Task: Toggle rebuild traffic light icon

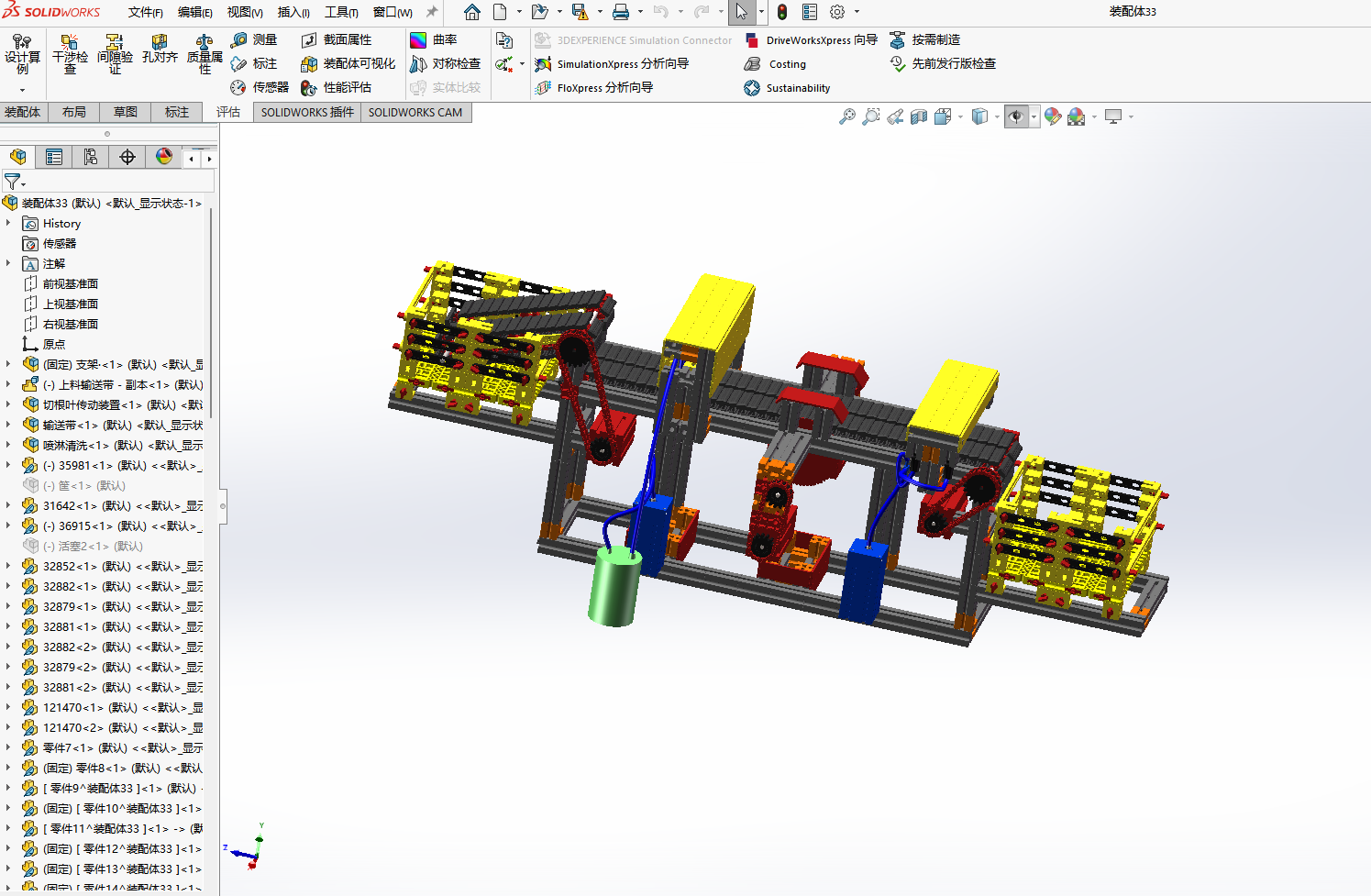Action: point(782,12)
